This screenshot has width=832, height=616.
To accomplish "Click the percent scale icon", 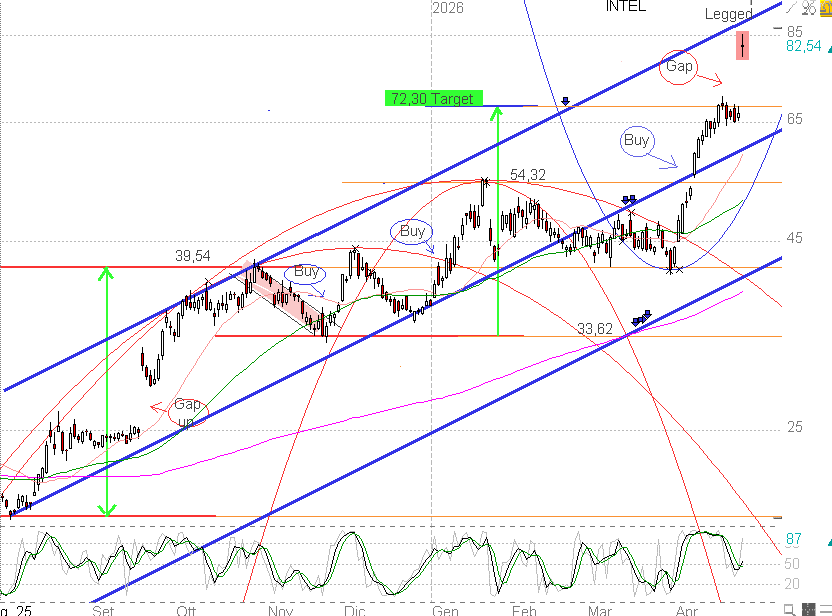I will pyautogui.click(x=808, y=8).
